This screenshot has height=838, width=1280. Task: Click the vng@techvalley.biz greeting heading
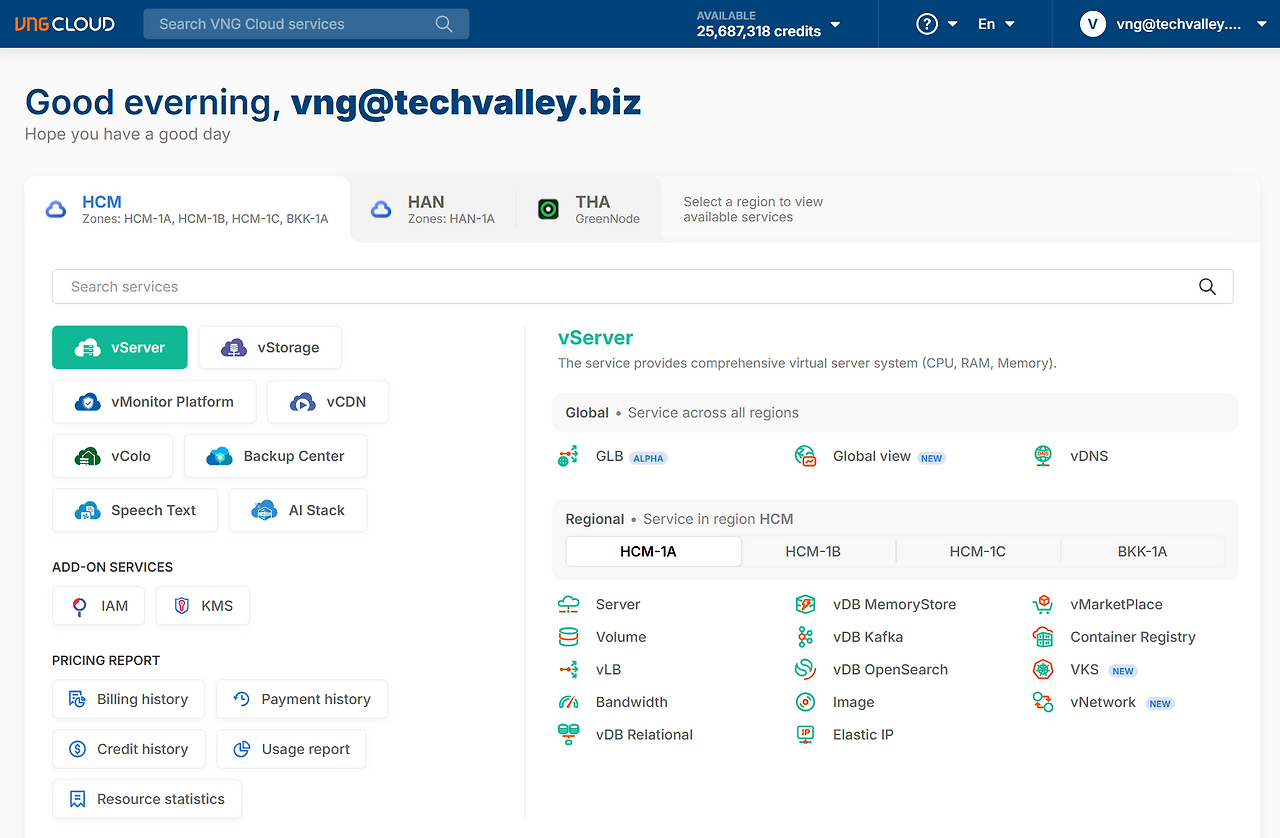(466, 102)
